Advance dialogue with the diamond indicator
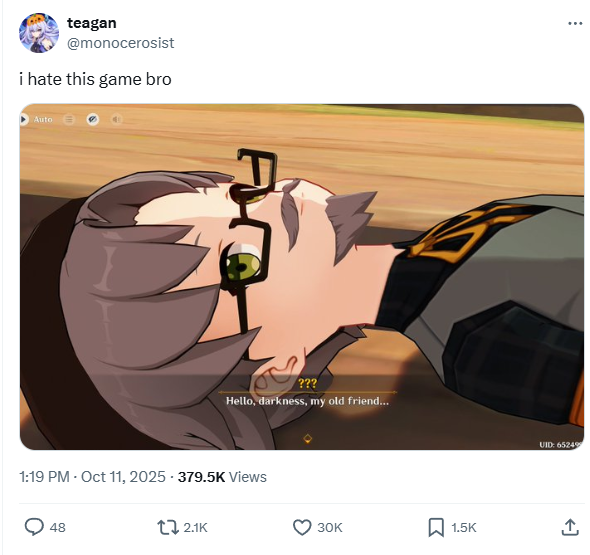This screenshot has width=590, height=555. pyautogui.click(x=308, y=439)
